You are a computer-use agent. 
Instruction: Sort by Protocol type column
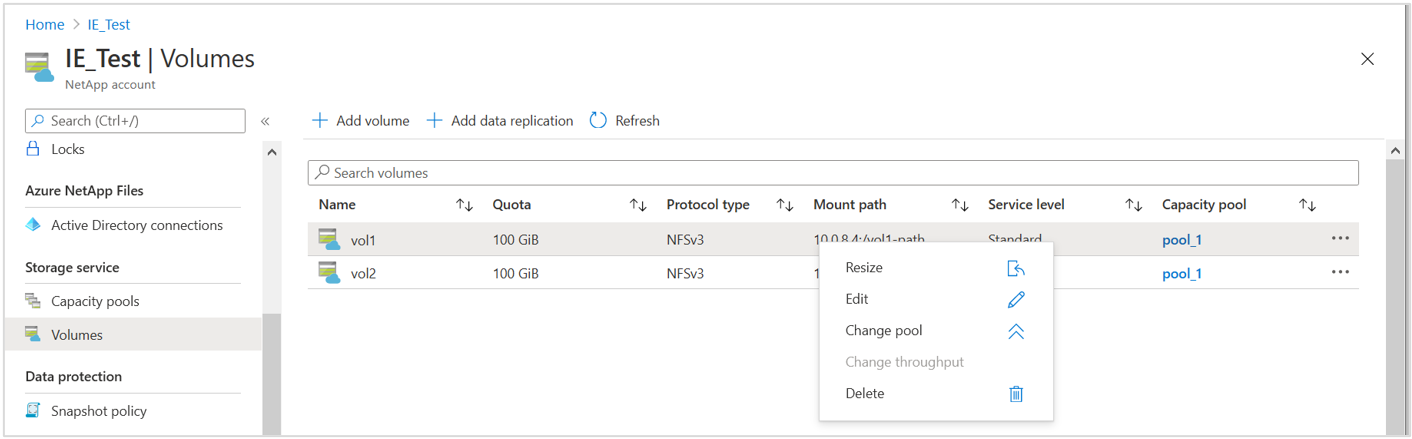click(785, 205)
